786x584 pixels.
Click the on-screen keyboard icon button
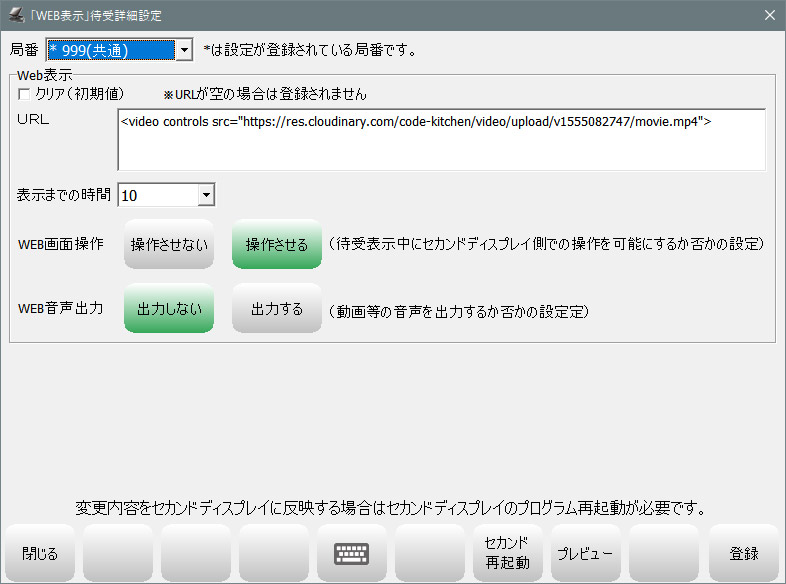[x=351, y=553]
